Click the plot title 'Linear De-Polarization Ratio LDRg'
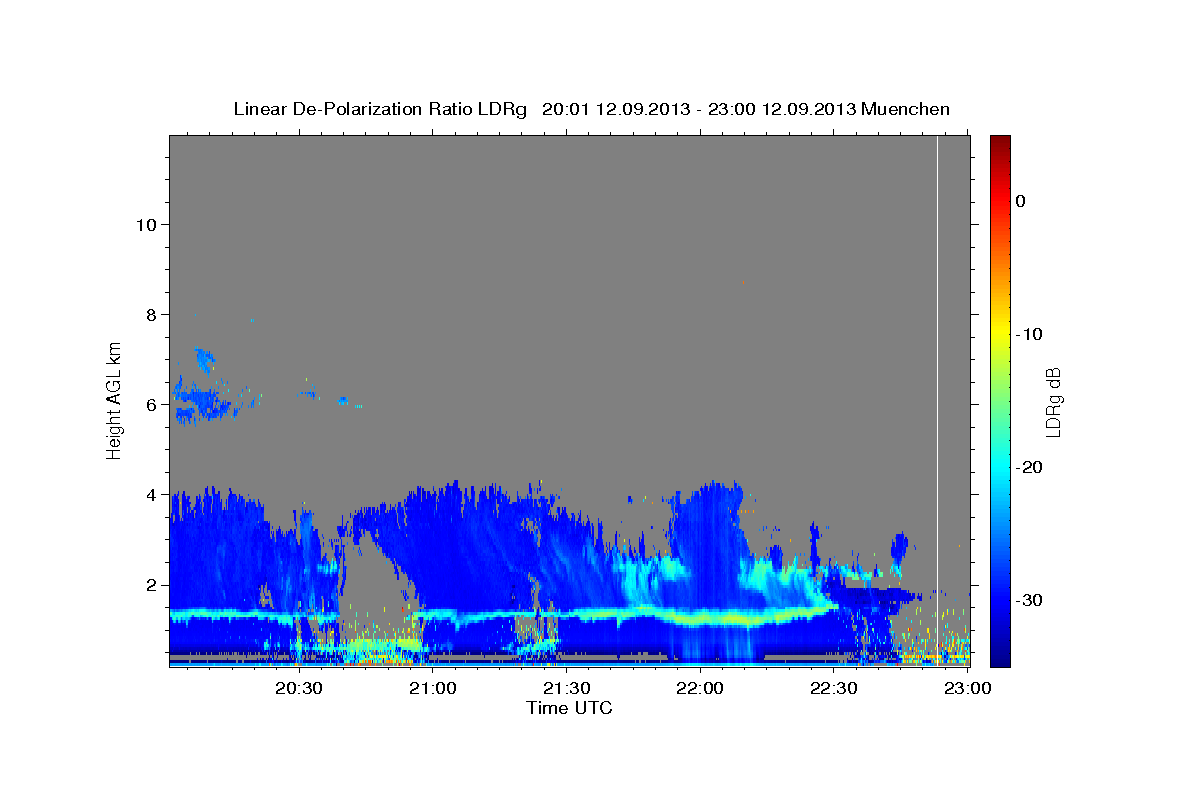Screen dimensions: 1200x800 pyautogui.click(x=379, y=109)
